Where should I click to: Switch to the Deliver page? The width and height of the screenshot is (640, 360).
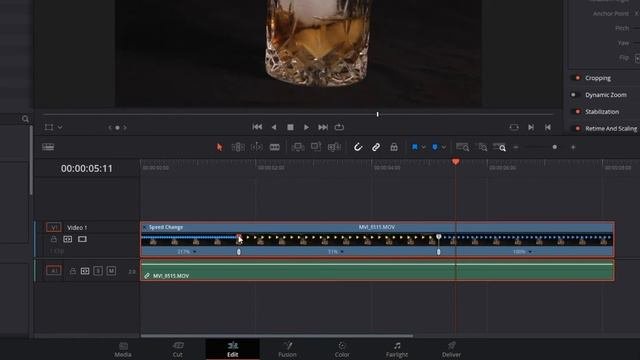coord(451,349)
